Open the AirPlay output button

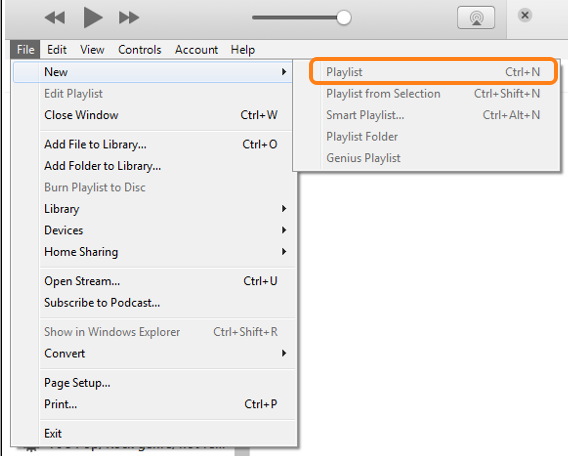[x=476, y=17]
